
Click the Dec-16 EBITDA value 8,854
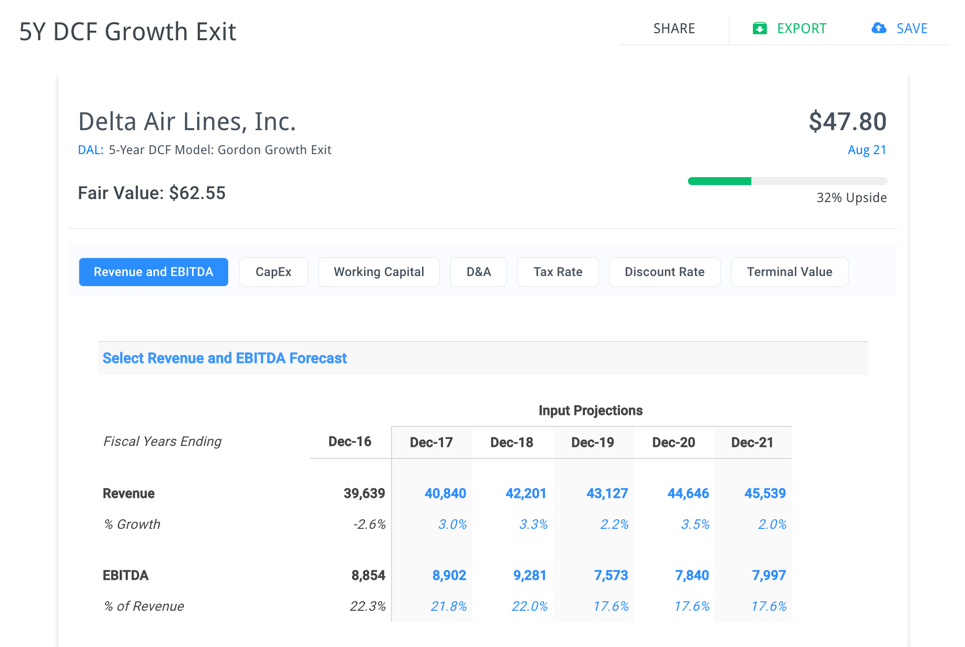click(368, 576)
